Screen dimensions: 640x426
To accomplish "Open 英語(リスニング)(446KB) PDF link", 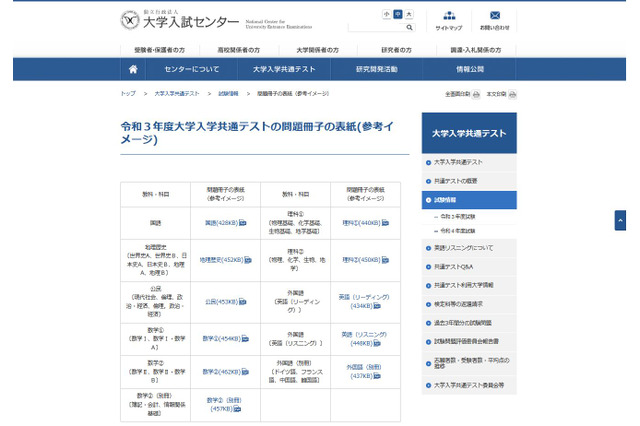I will (364, 339).
